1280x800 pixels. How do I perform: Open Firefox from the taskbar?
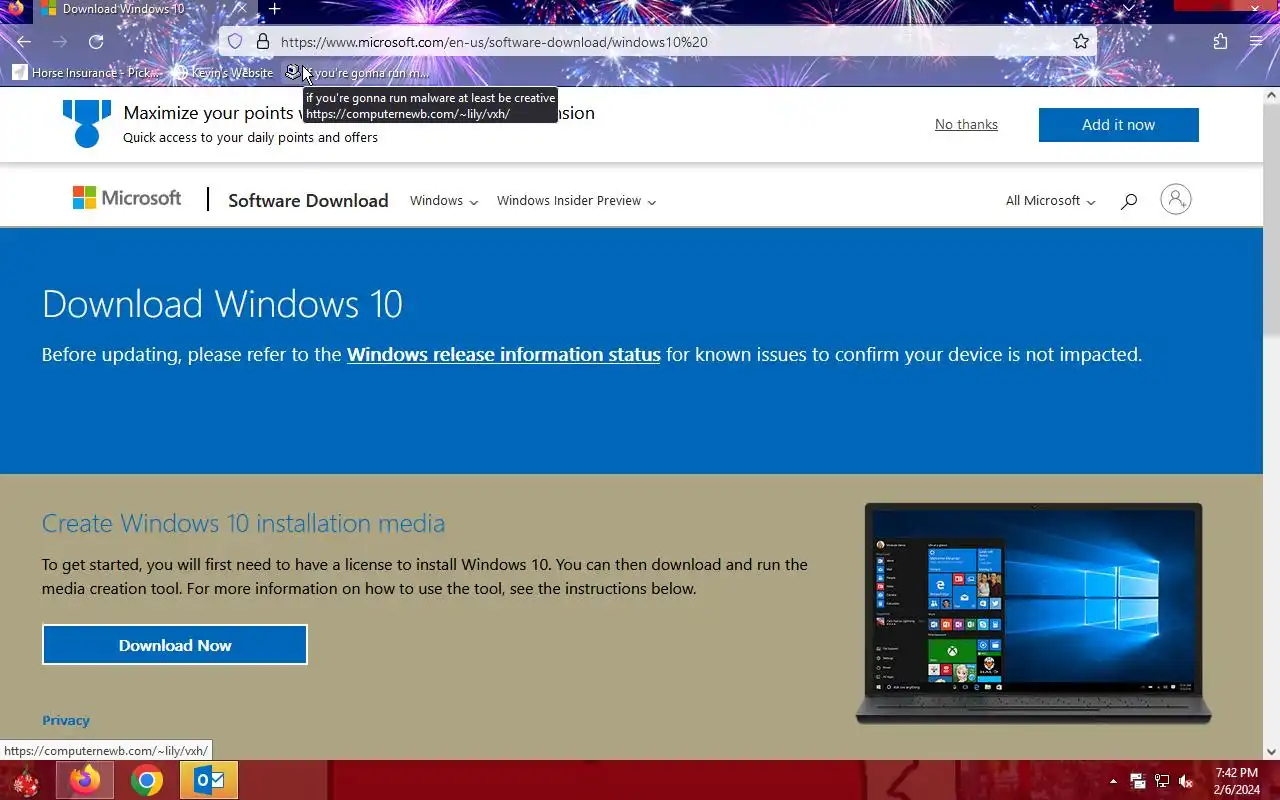pos(85,780)
